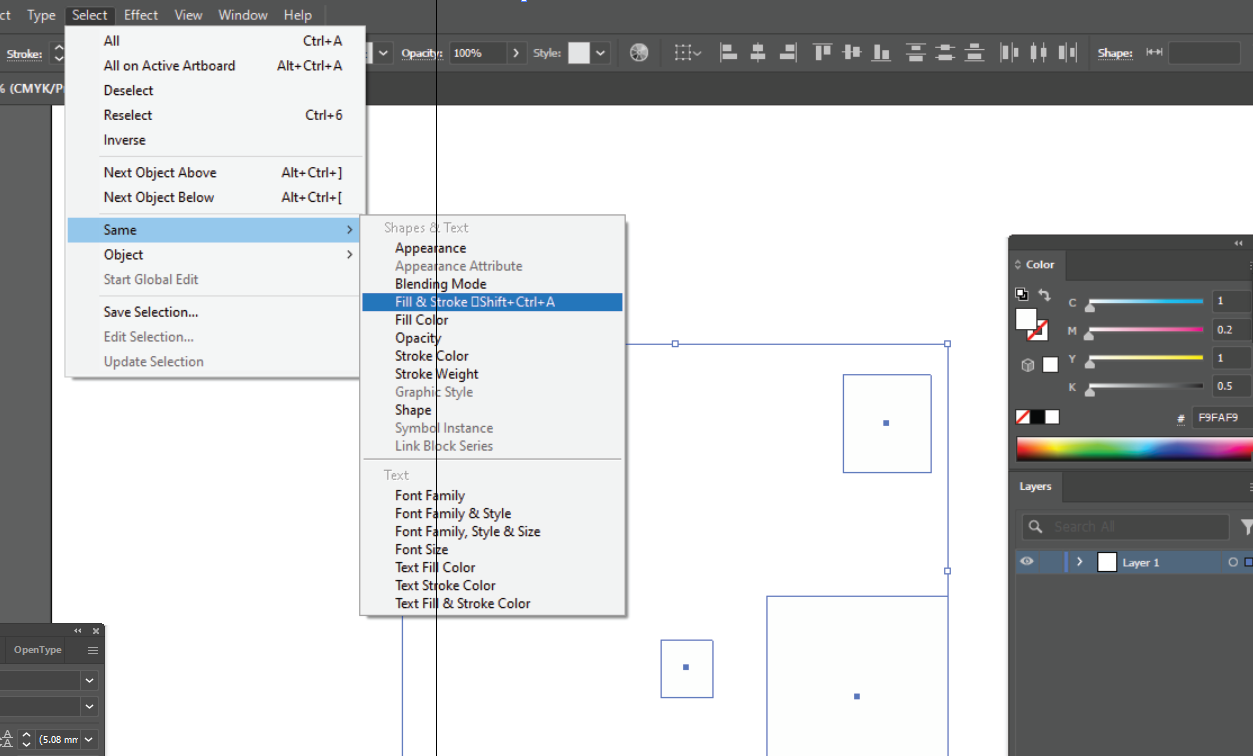
Task: Click Vertical Distribute Bottom icon
Action: 976,53
